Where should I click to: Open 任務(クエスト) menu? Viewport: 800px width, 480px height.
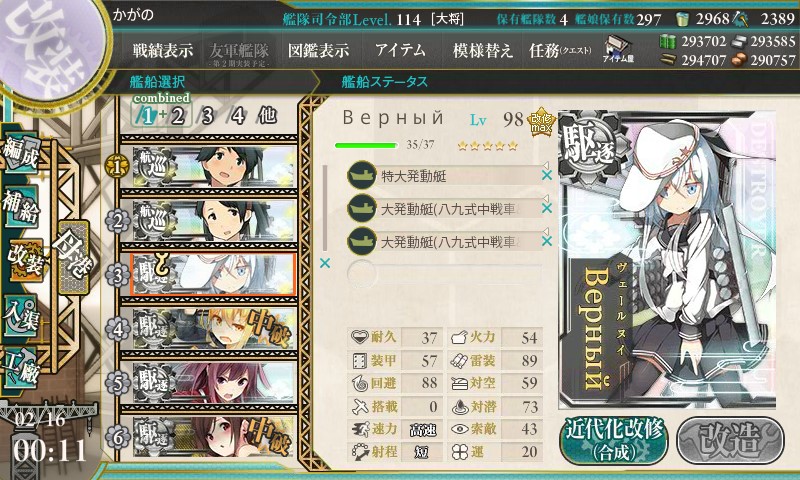[560, 50]
